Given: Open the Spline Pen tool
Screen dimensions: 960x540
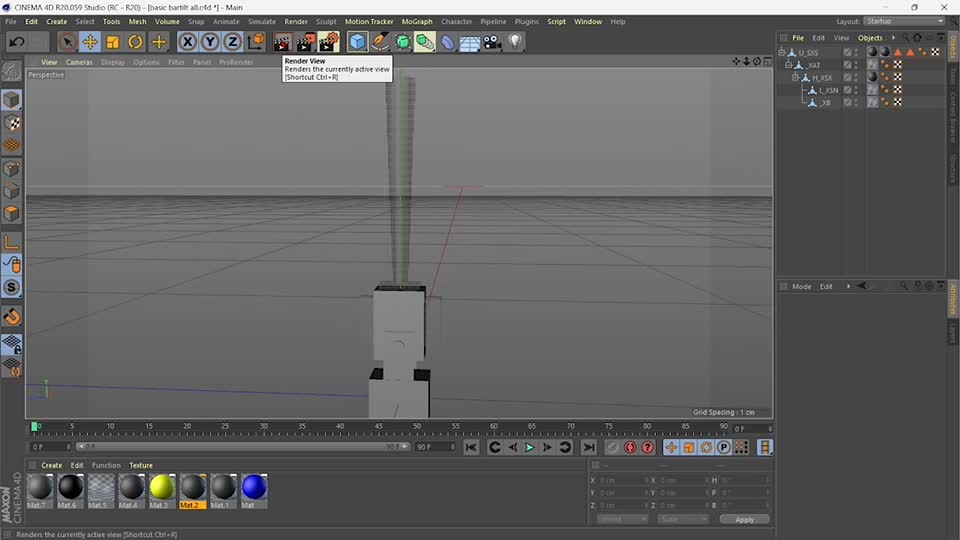Looking at the screenshot, I should click(x=380, y=42).
